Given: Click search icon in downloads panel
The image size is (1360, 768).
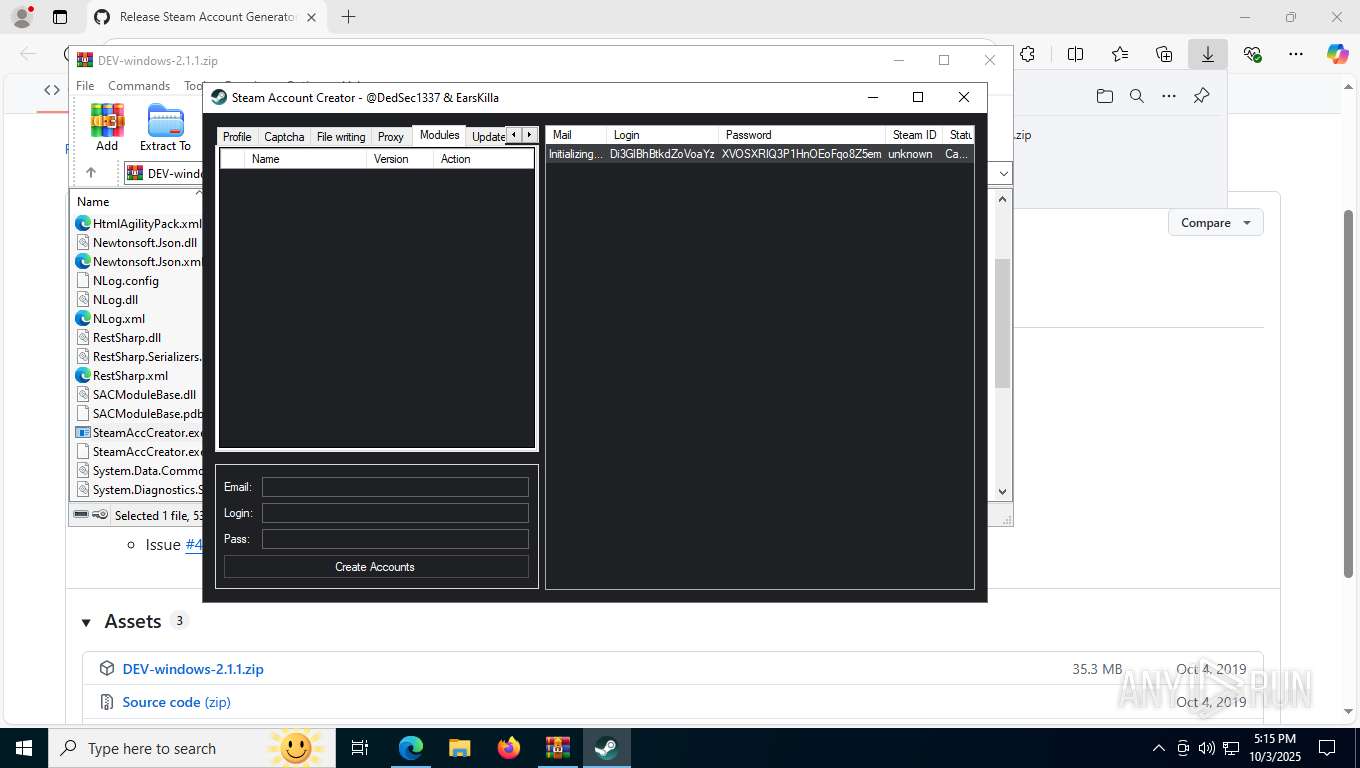Looking at the screenshot, I should pyautogui.click(x=1137, y=96).
